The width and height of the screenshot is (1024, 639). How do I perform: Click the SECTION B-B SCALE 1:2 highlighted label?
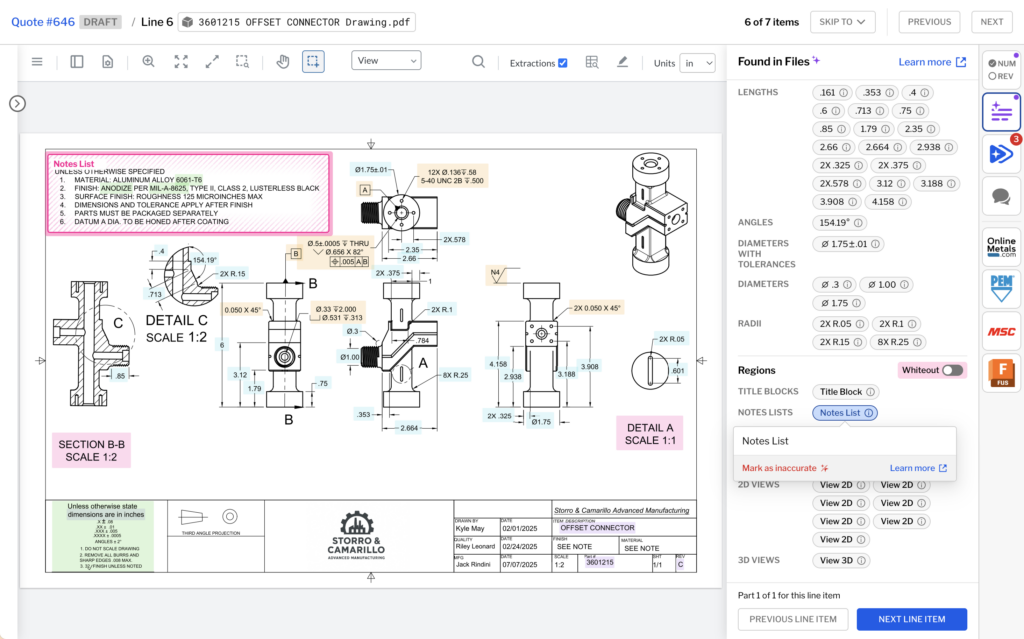tap(91, 450)
